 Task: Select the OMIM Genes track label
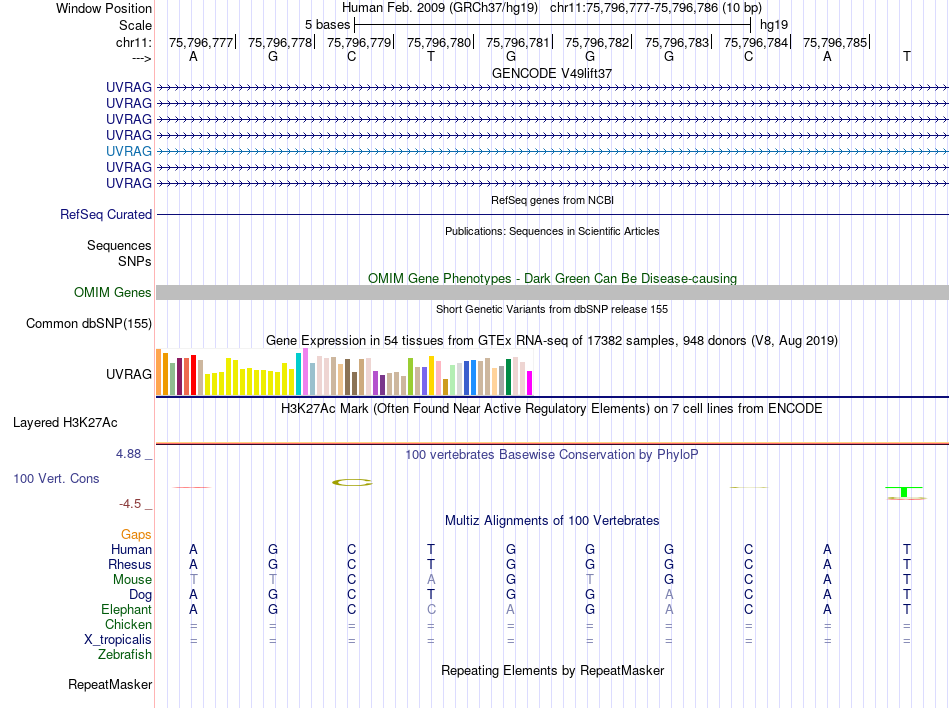click(112, 293)
